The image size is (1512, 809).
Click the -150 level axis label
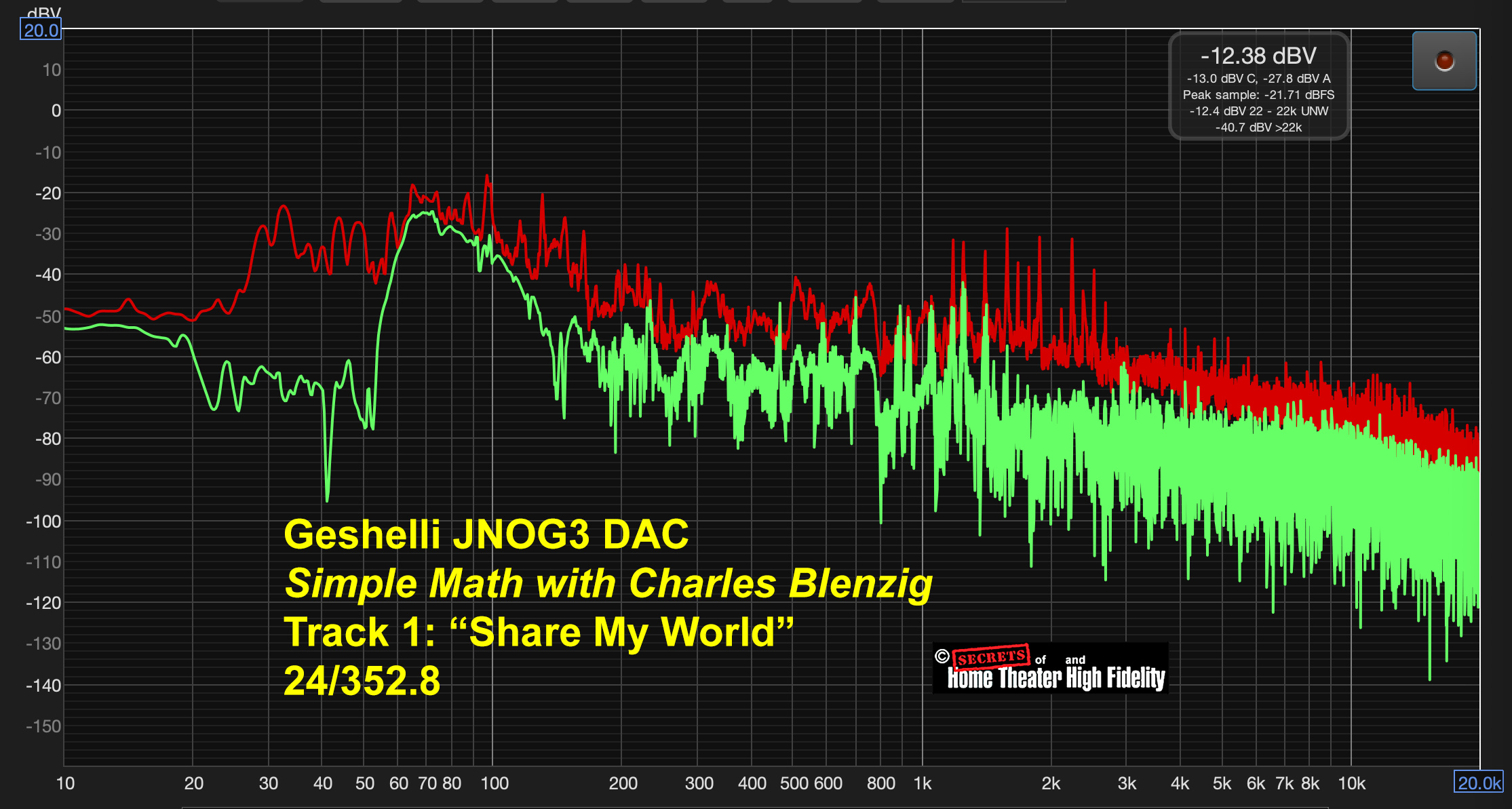click(x=43, y=726)
